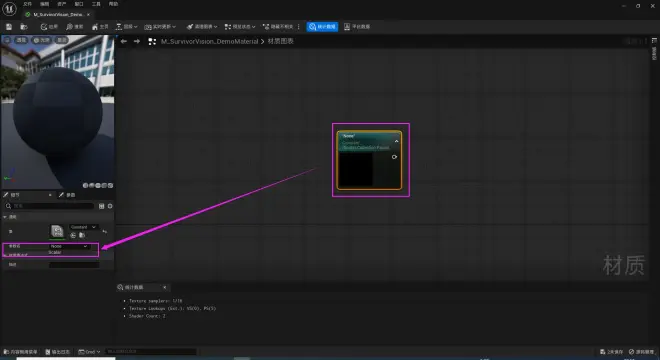Click the node's black preview thumbnail
The image size is (660, 360).
tap(355, 169)
